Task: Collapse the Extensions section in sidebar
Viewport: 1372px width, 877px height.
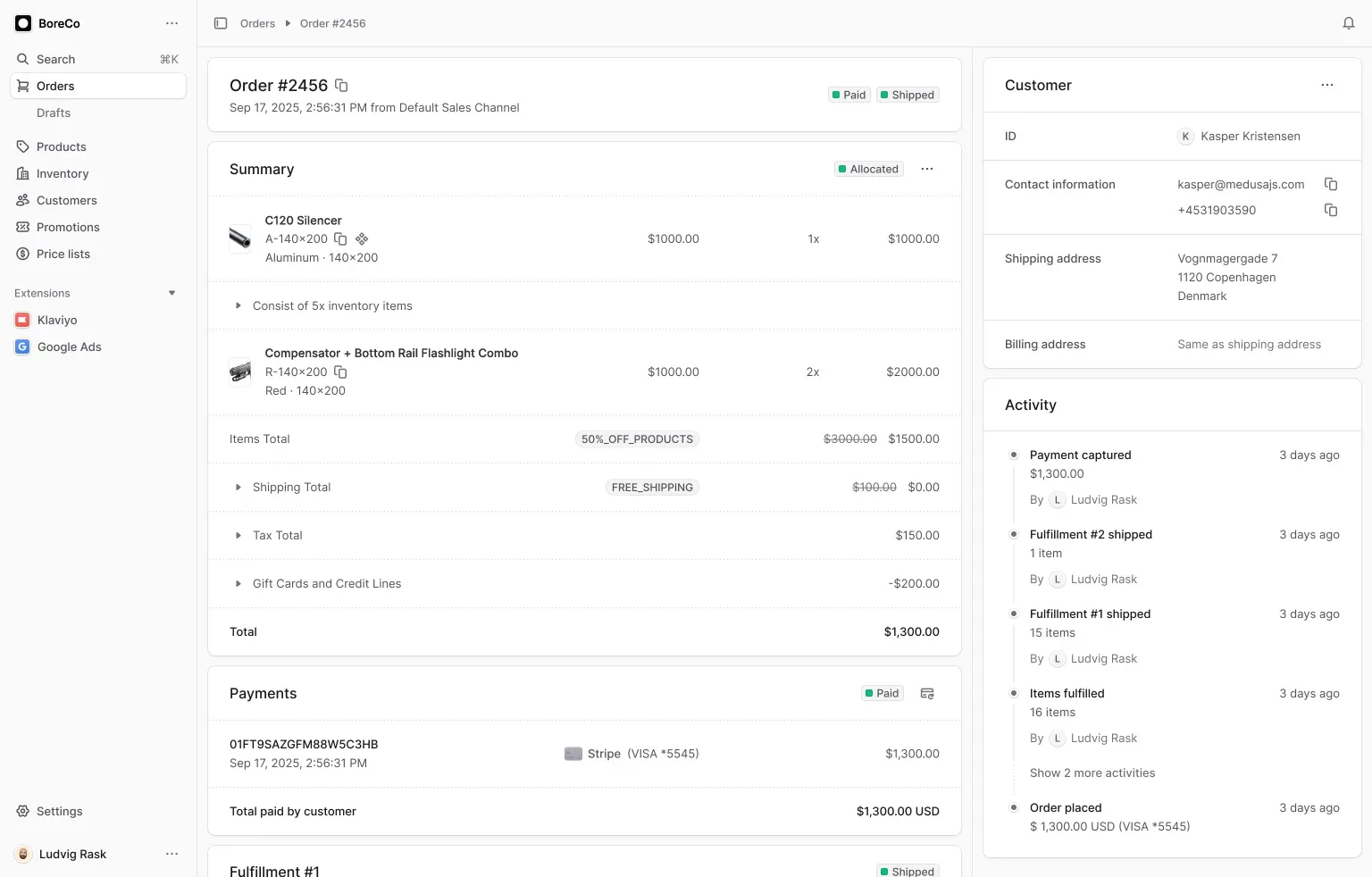Action: click(x=171, y=292)
